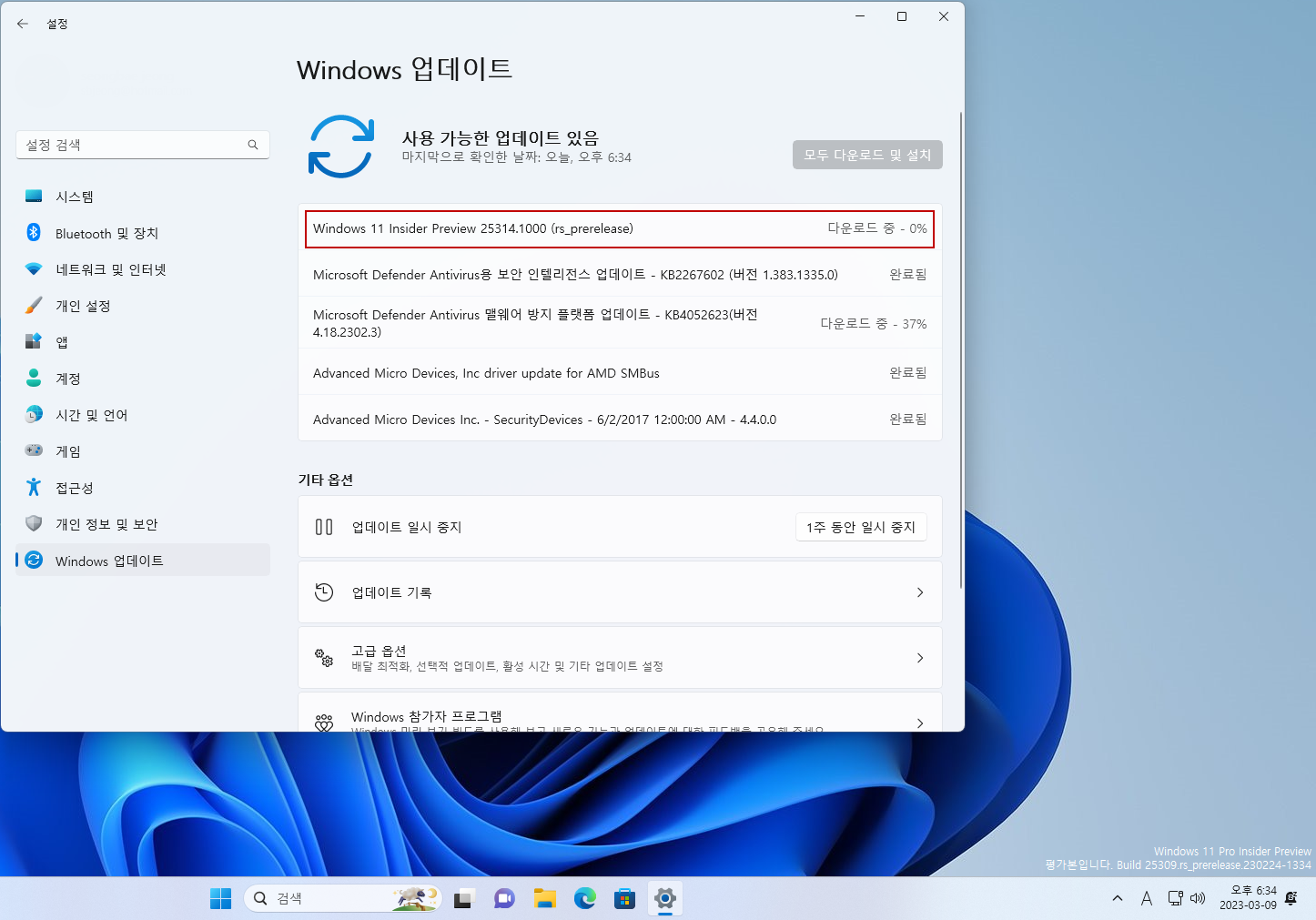Click 다운로드 중 - 37% status text
Image resolution: width=1316 pixels, height=920 pixels.
(874, 324)
